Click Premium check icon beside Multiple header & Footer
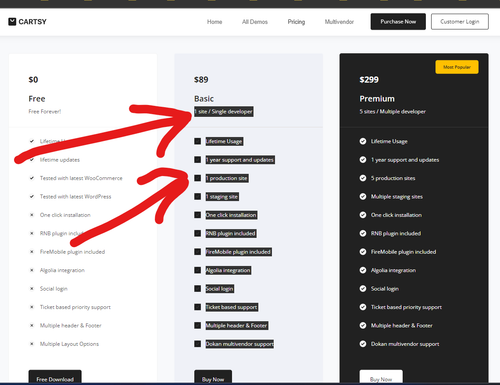The height and width of the screenshot is (385, 500). pos(363,325)
